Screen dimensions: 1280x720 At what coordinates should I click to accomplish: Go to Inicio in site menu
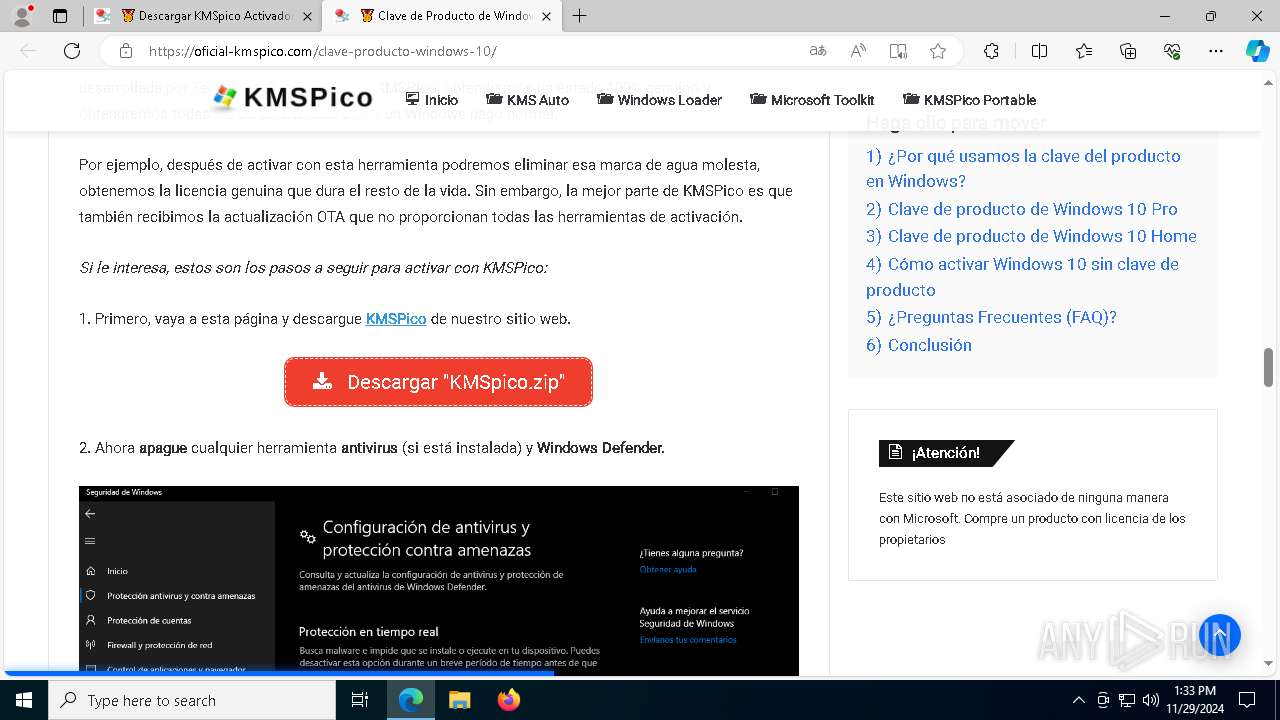pos(432,99)
